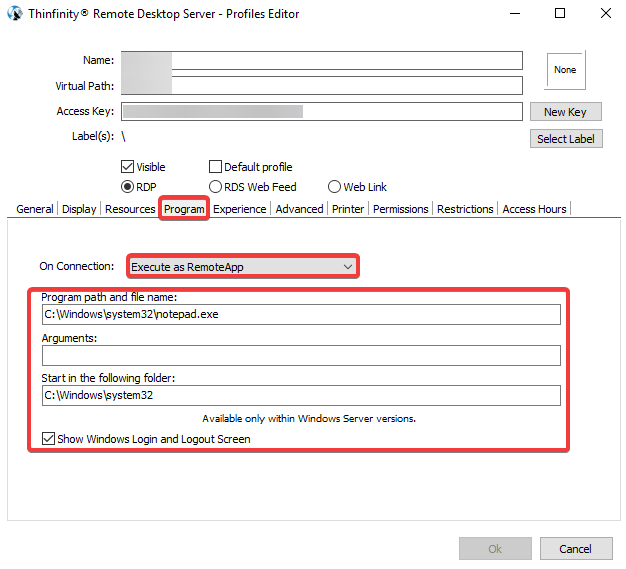Screen dimensions: 626x569
Task: Click the Program path and file name field
Action: 301,315
